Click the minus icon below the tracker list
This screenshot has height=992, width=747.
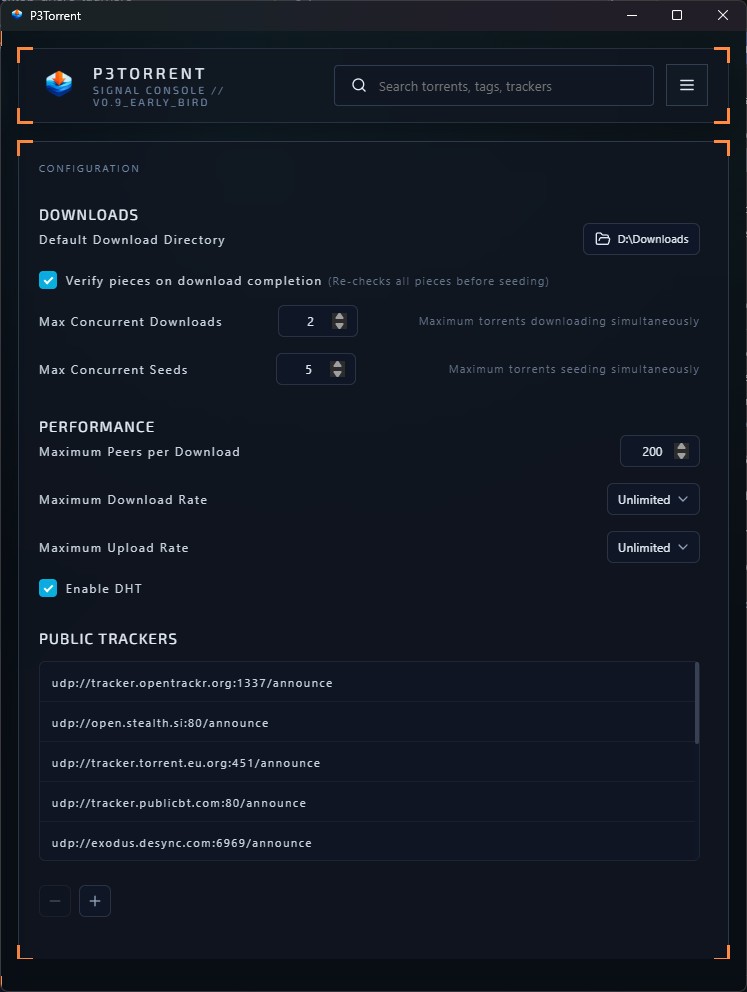[x=55, y=901]
